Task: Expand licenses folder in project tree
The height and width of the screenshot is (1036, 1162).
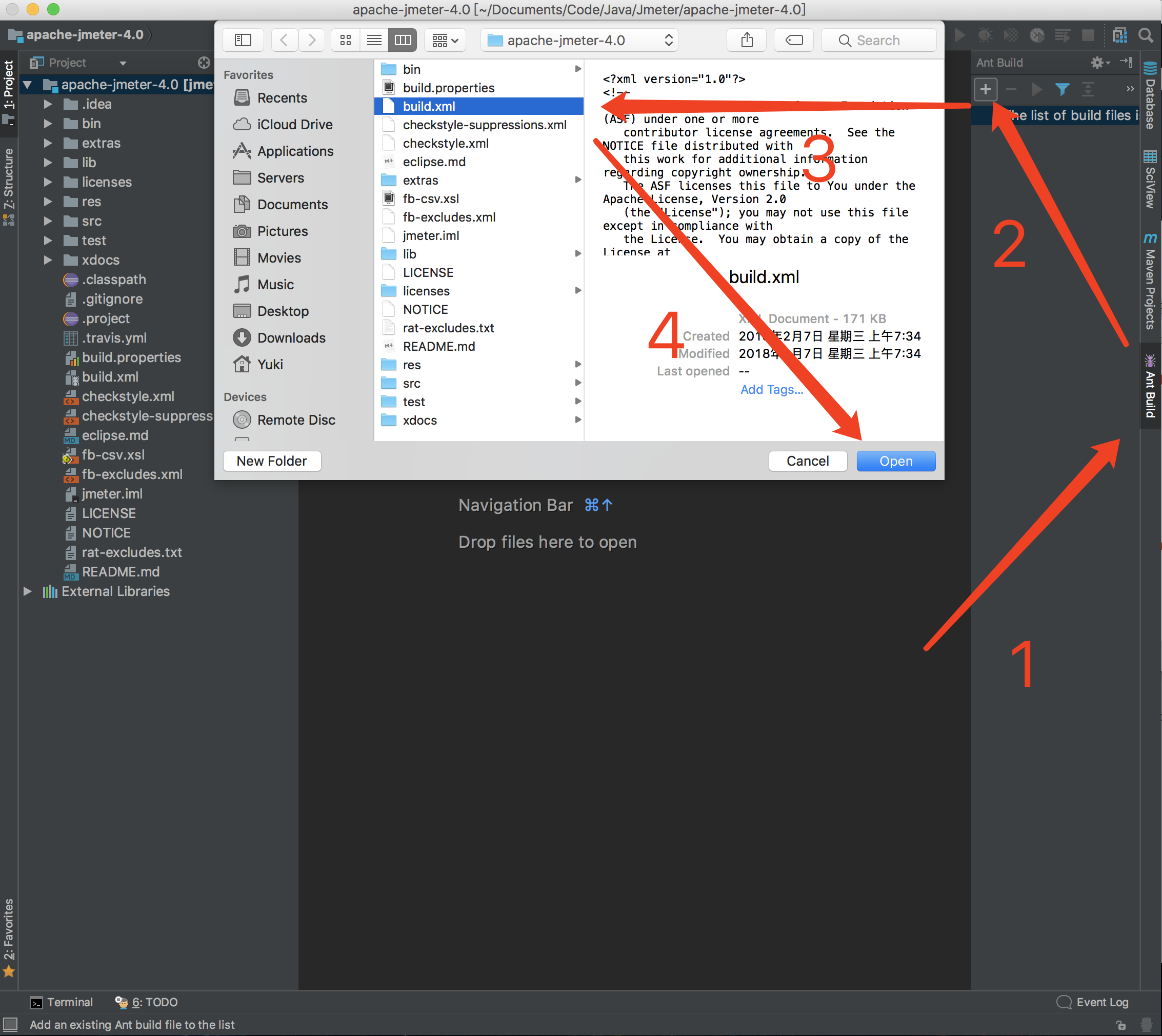Action: point(48,183)
